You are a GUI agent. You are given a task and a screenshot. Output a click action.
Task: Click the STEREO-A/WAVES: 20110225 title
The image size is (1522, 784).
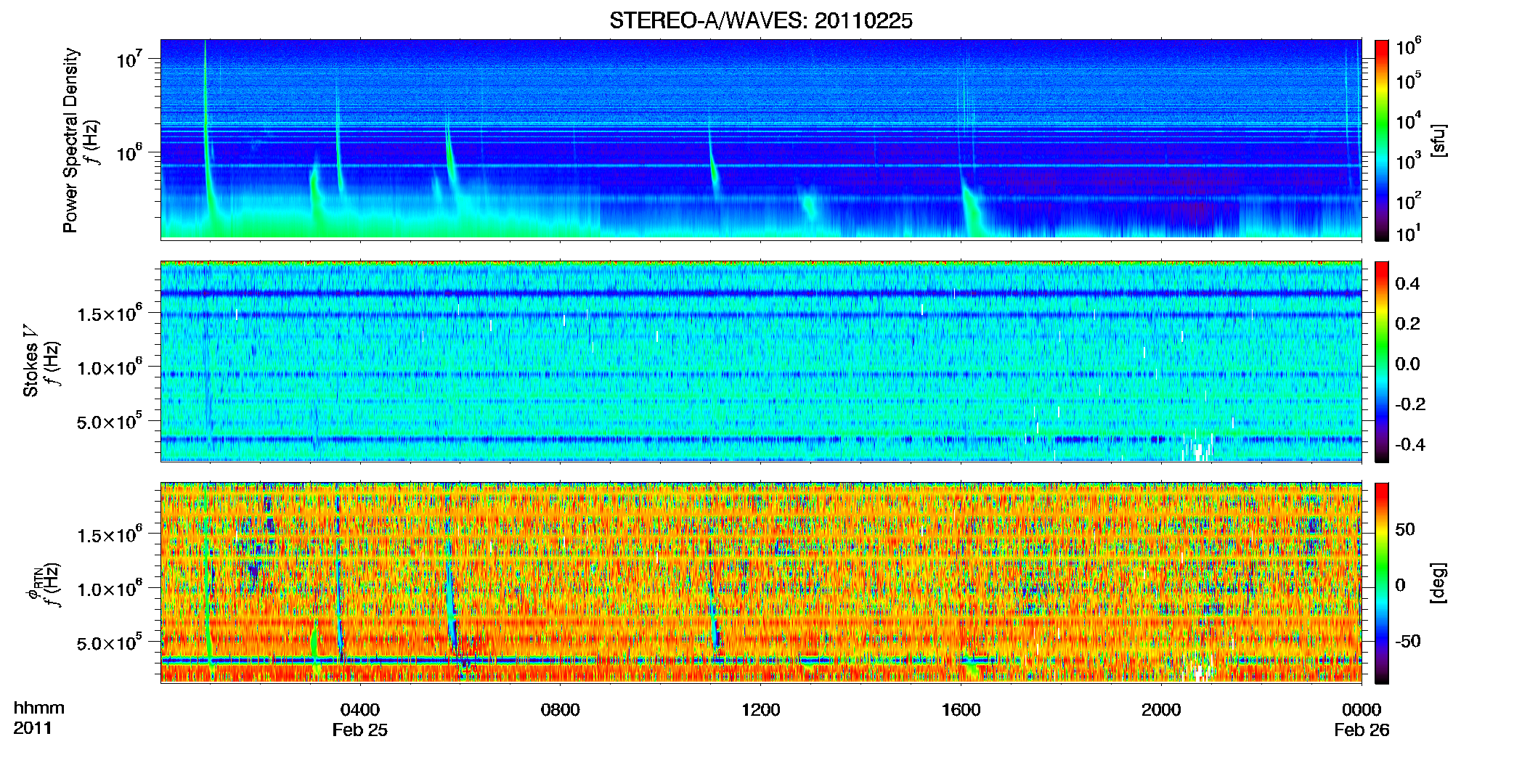point(760,21)
